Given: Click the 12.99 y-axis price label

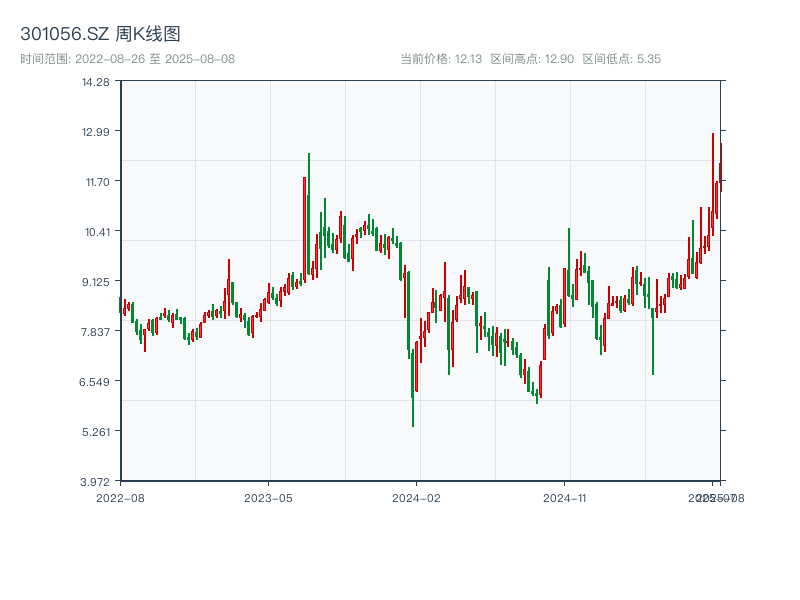Looking at the screenshot, I should pyautogui.click(x=96, y=132).
